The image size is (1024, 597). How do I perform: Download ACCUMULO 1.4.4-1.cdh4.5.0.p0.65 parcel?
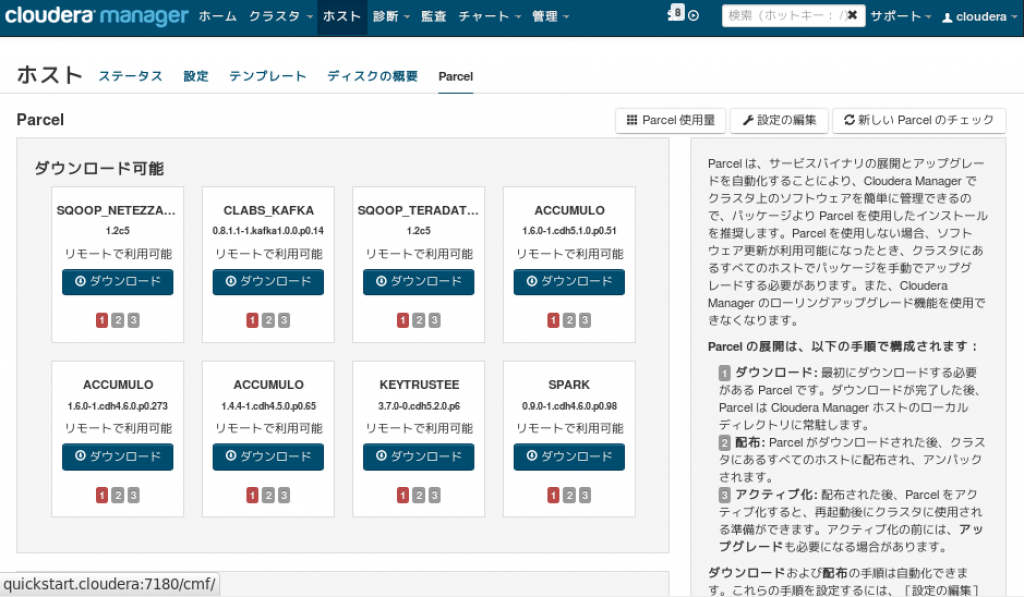point(268,457)
